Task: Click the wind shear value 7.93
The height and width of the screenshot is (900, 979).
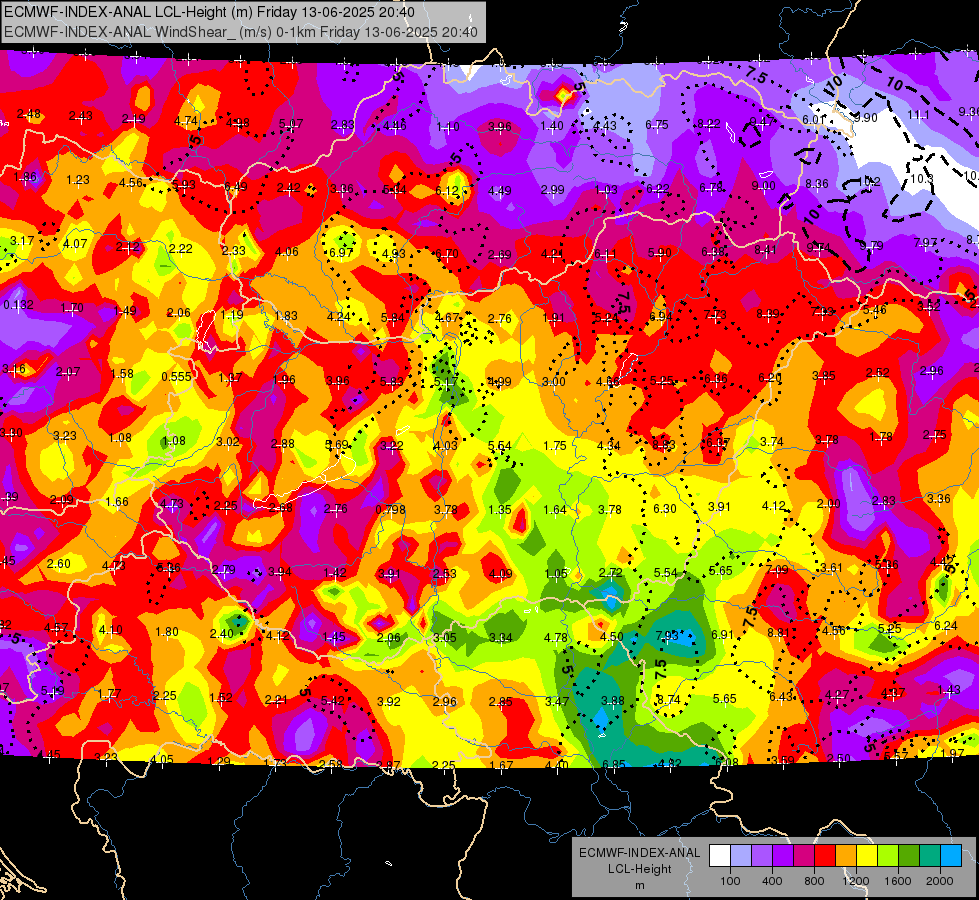Action: (x=667, y=635)
